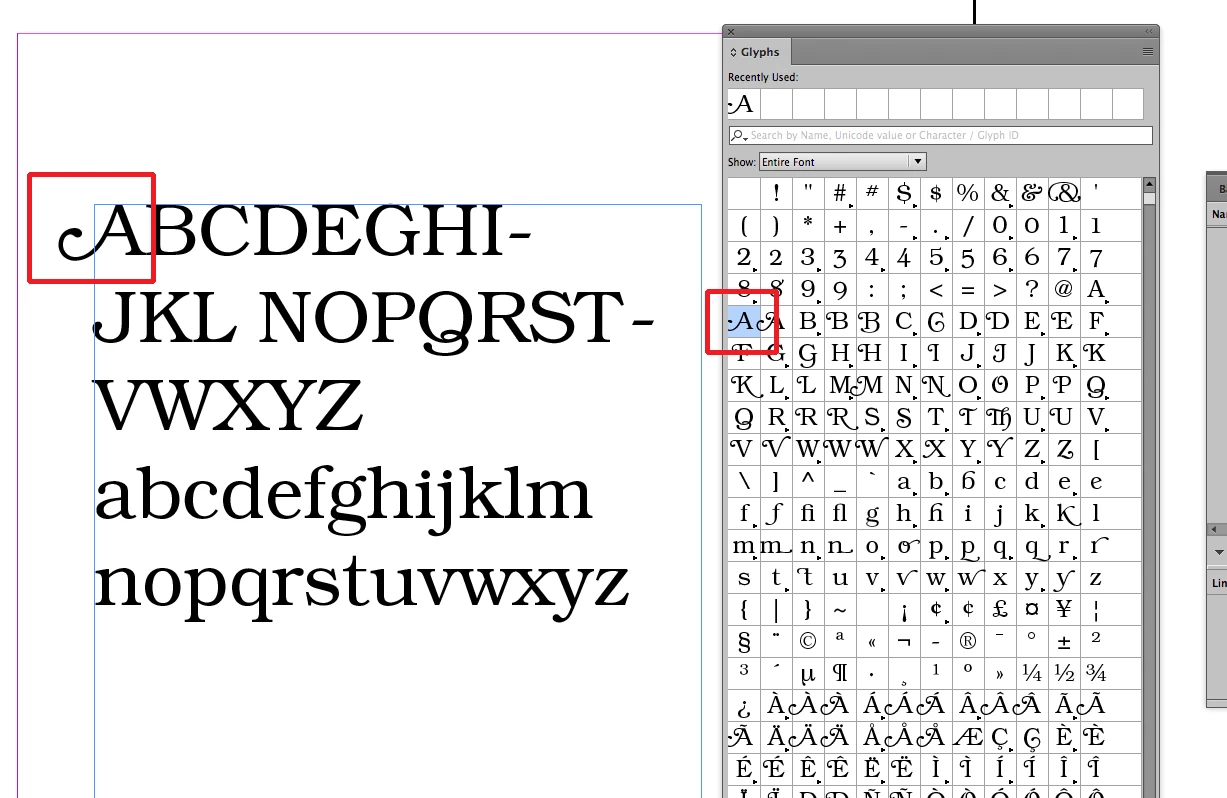
Task: Select the generic currency ¤ glyph
Action: click(x=1031, y=610)
